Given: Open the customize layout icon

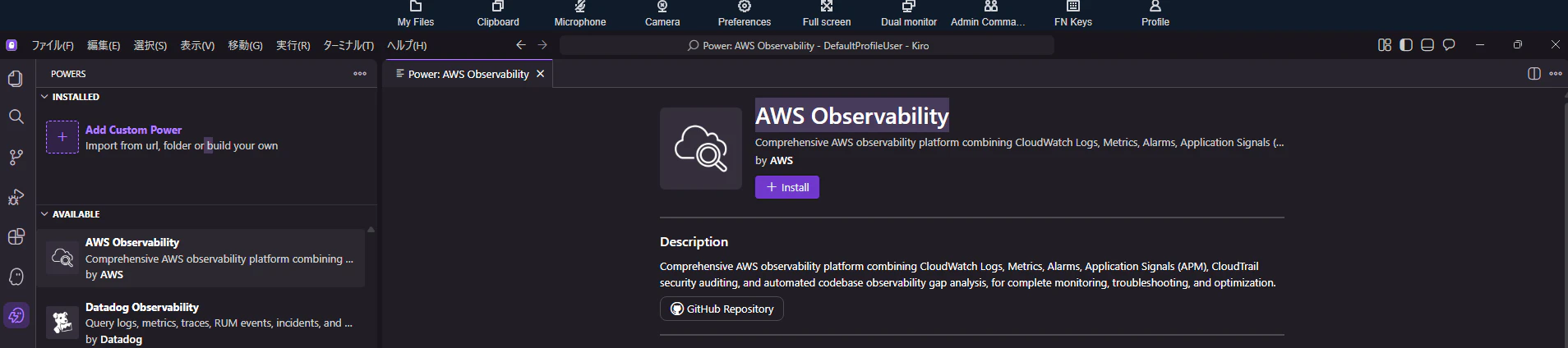Looking at the screenshot, I should click(1385, 45).
